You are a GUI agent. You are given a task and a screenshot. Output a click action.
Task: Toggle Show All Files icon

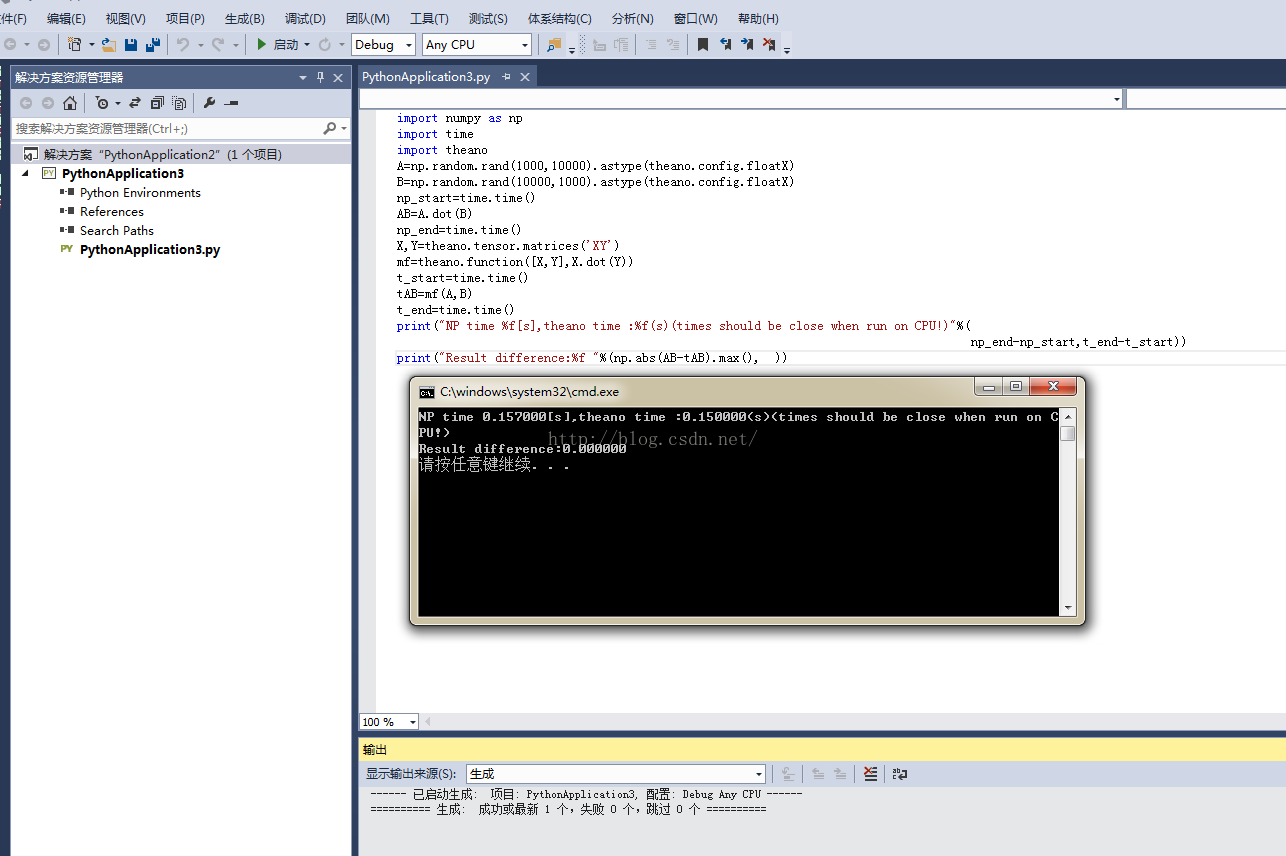[x=179, y=103]
